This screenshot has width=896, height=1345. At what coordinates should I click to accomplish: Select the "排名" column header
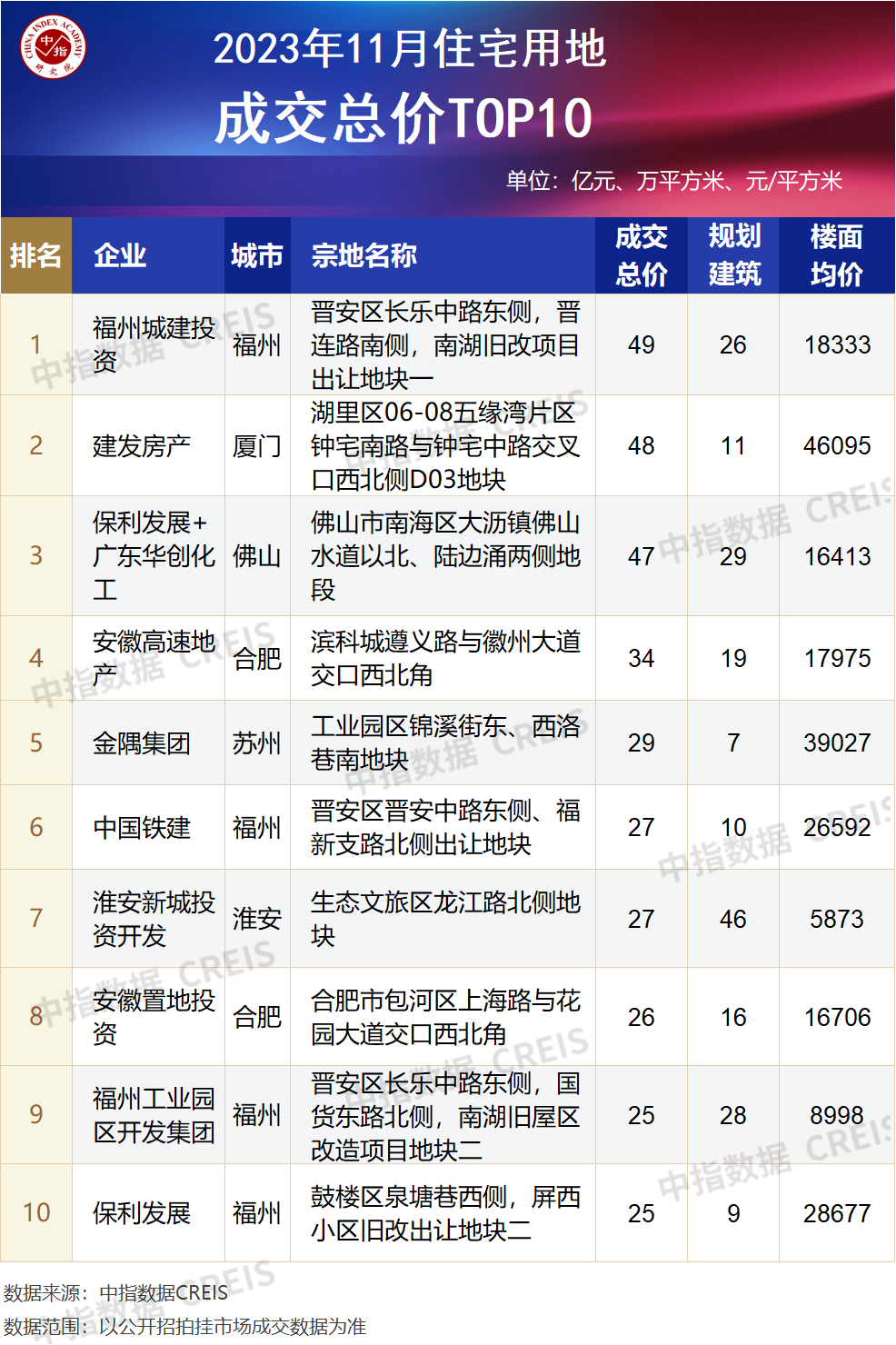[x=36, y=255]
